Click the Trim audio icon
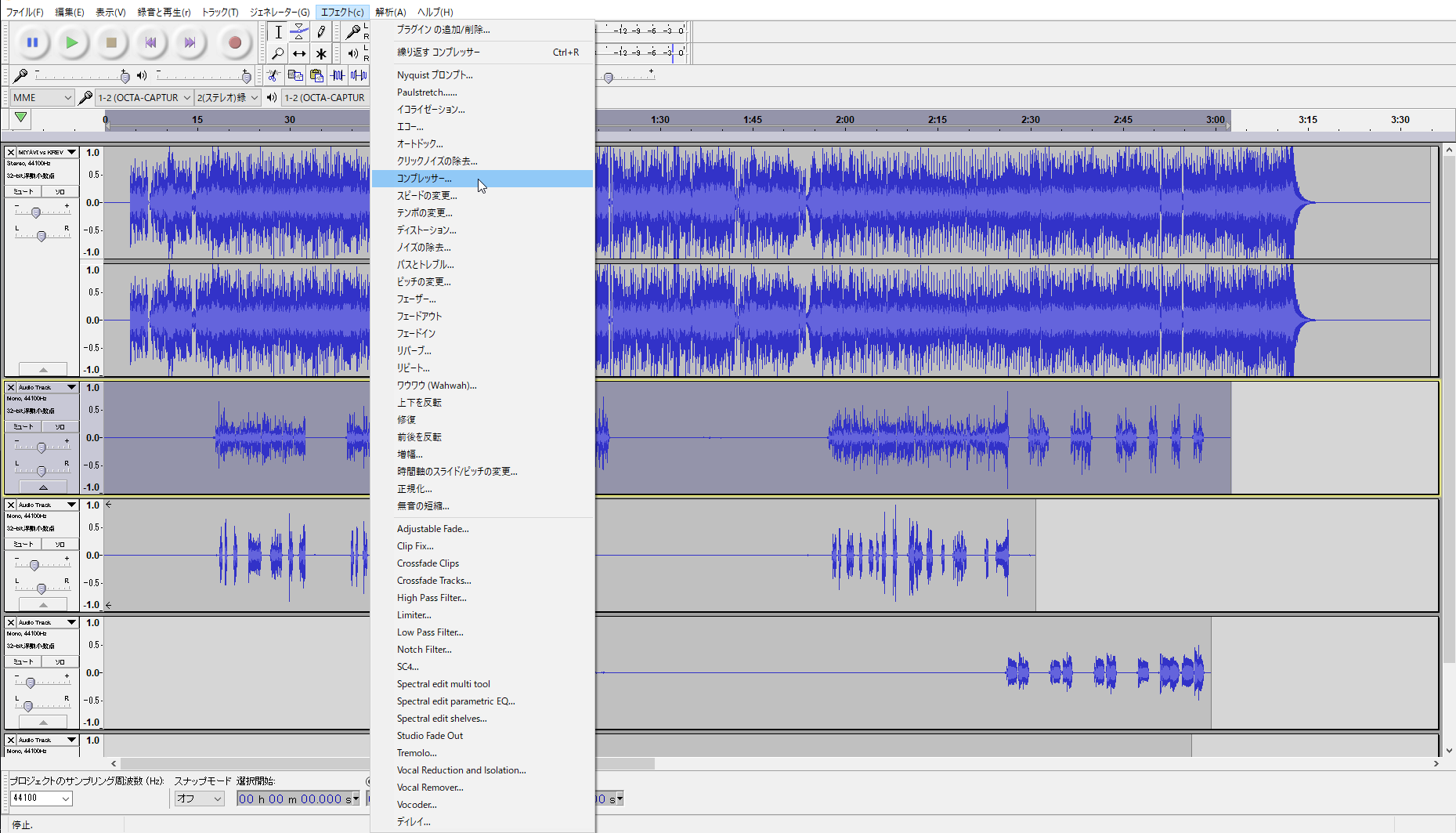This screenshot has width=1456, height=833. coord(338,75)
